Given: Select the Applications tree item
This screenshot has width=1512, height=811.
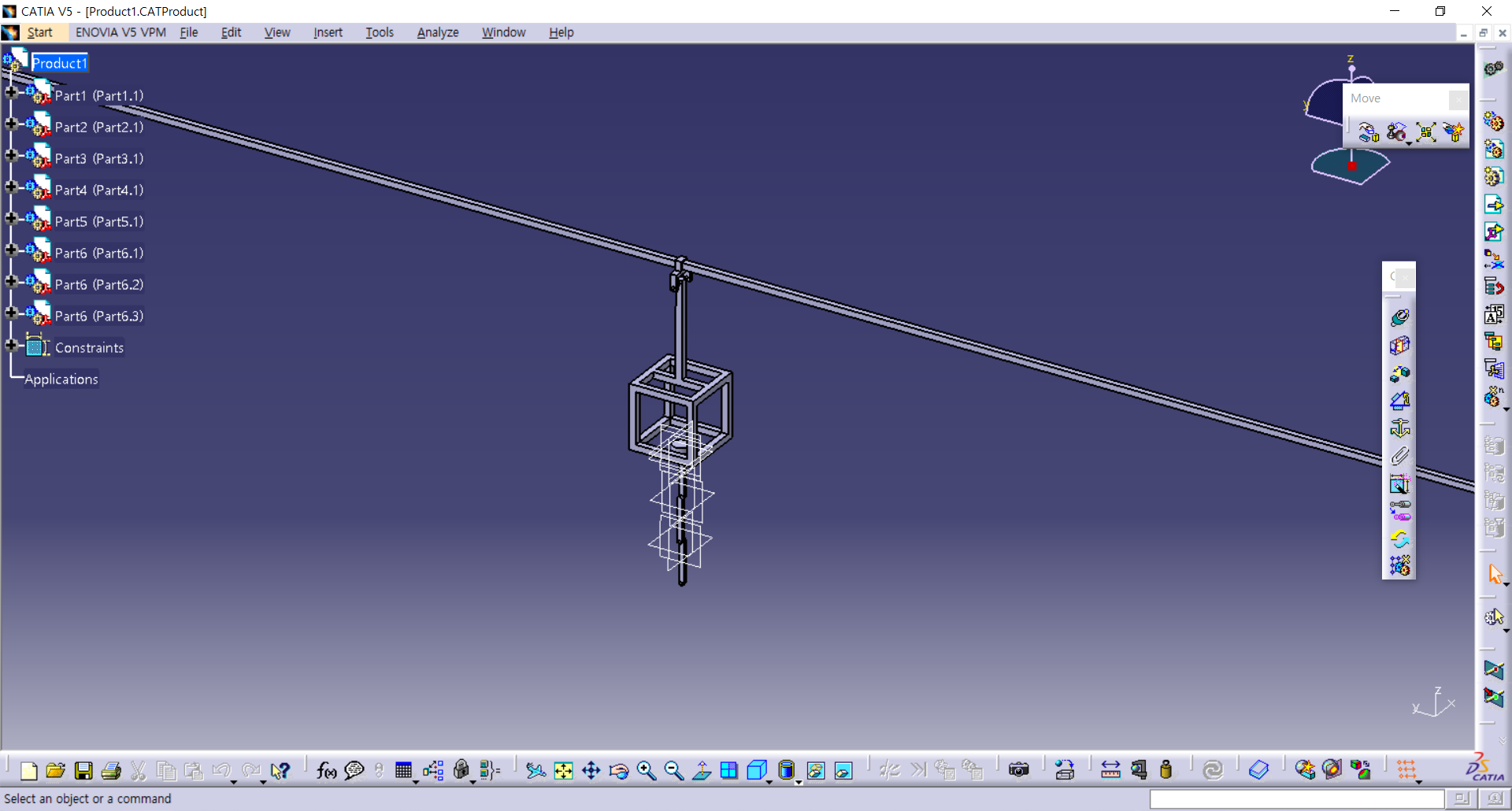Looking at the screenshot, I should point(61,379).
